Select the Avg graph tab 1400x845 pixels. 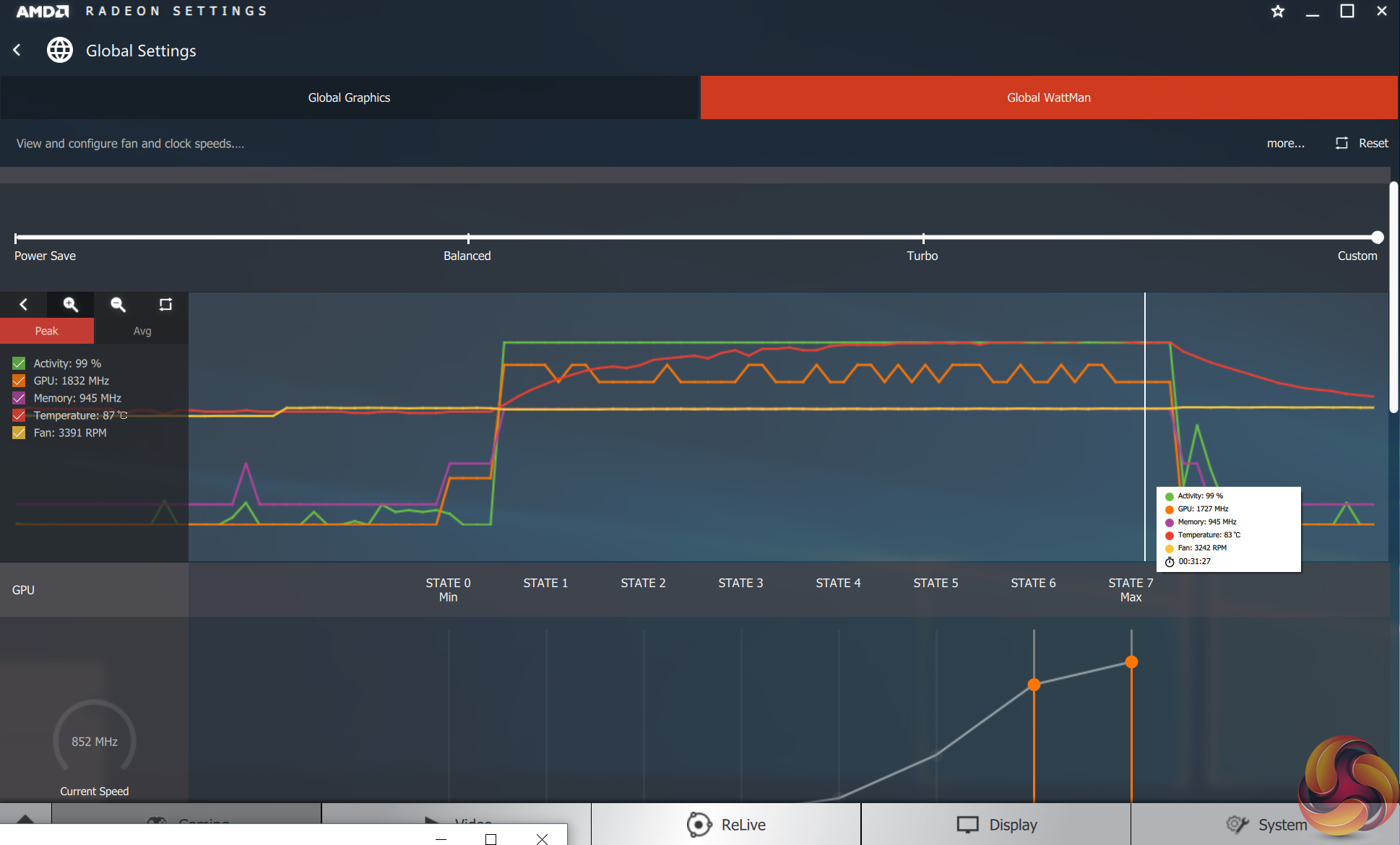[142, 331]
